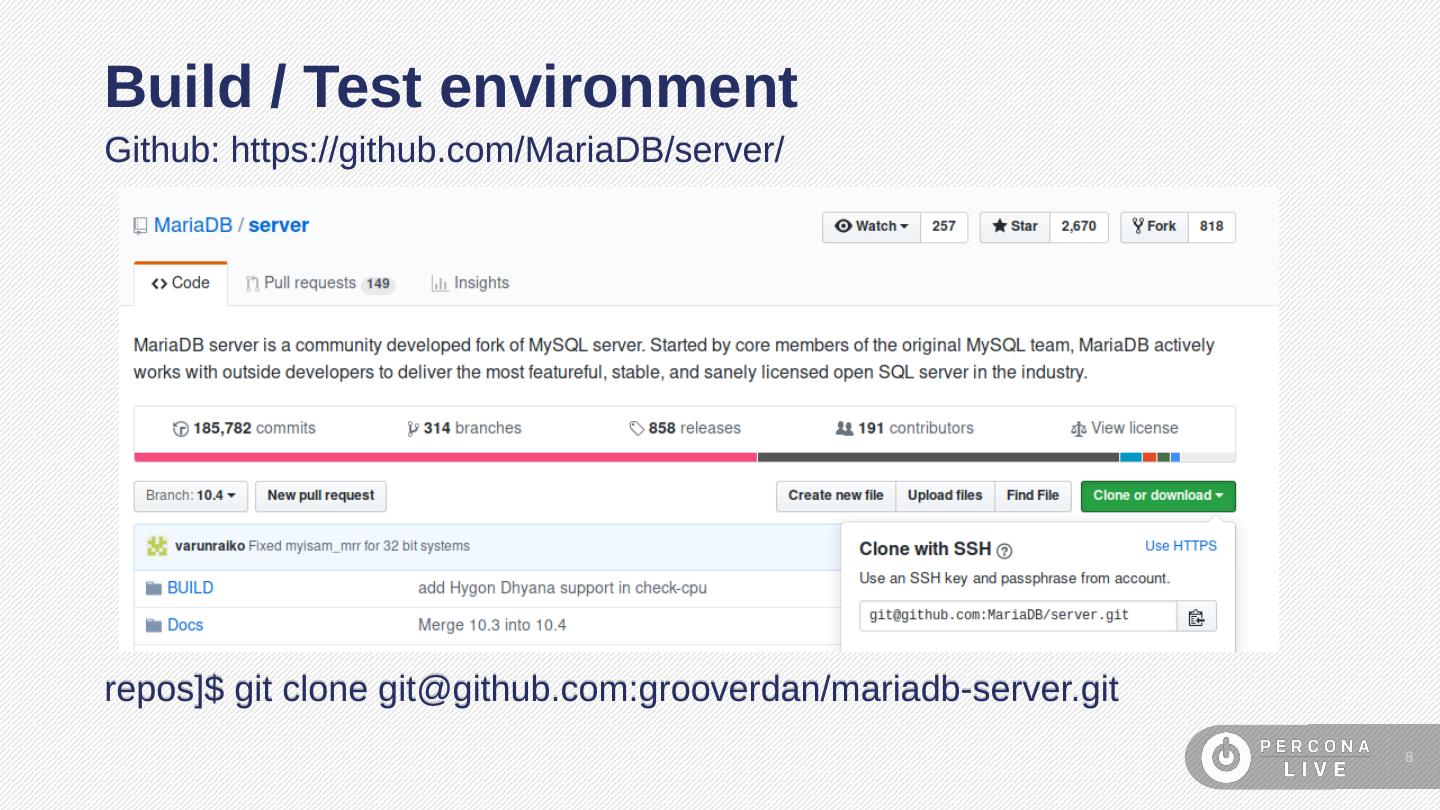Click the repository book icon beside MariaDB

(141, 226)
